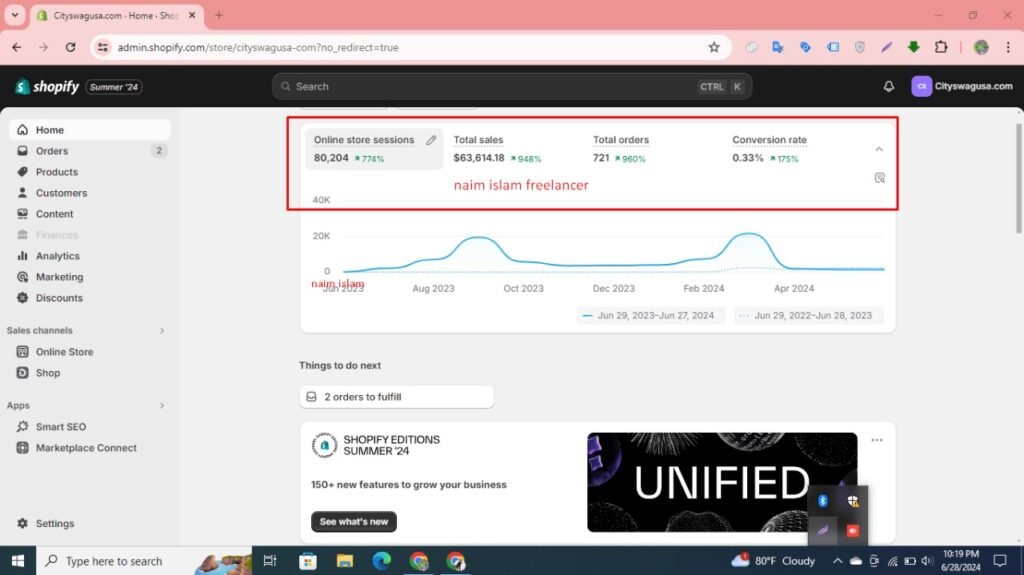The image size is (1024, 575).
Task: Go to Analytics in the sidebar
Action: (x=57, y=256)
